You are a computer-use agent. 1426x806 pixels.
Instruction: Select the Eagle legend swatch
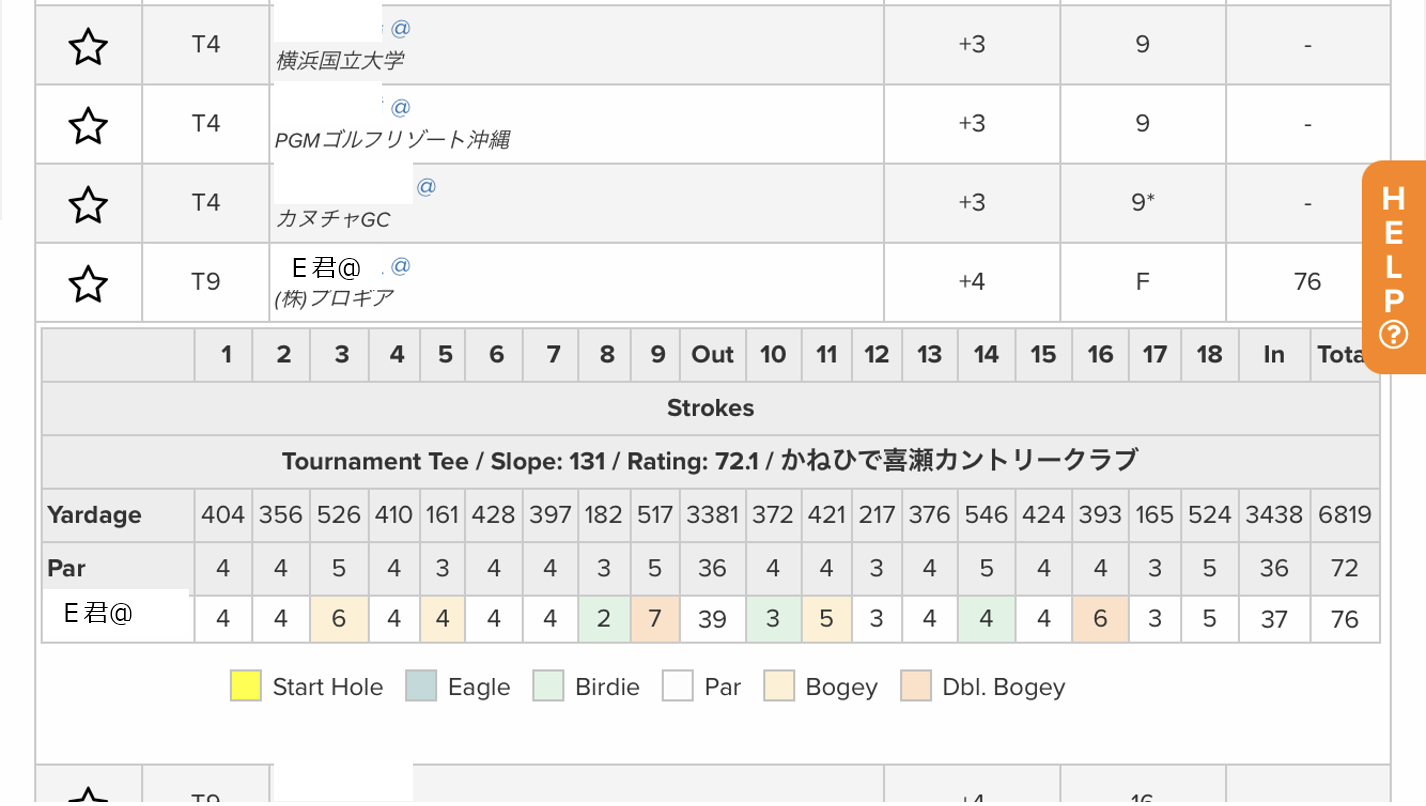point(421,686)
